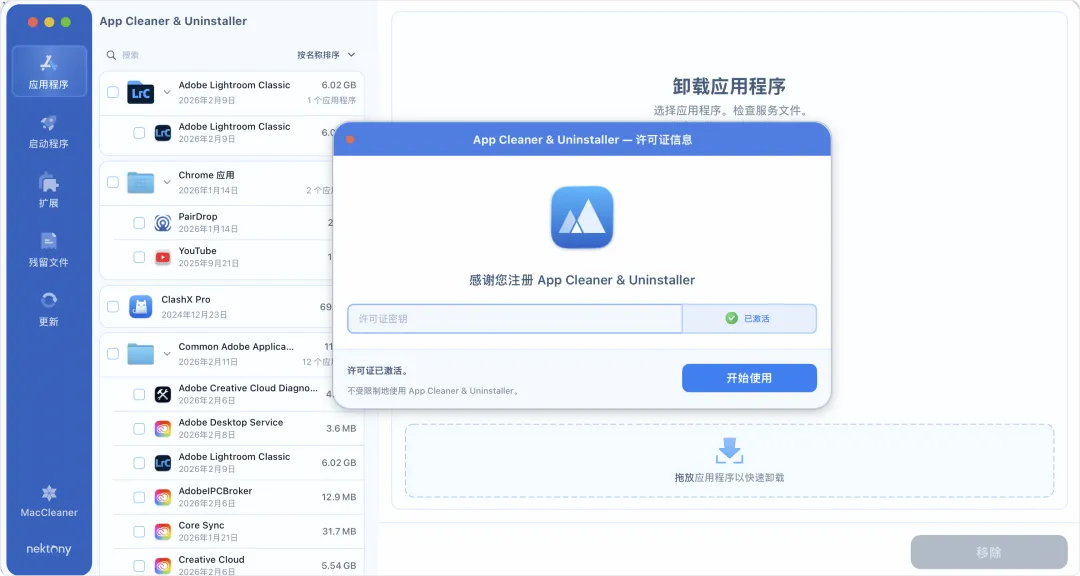
Task: Check the AdobeIPCBroker checkbox
Action: click(139, 497)
